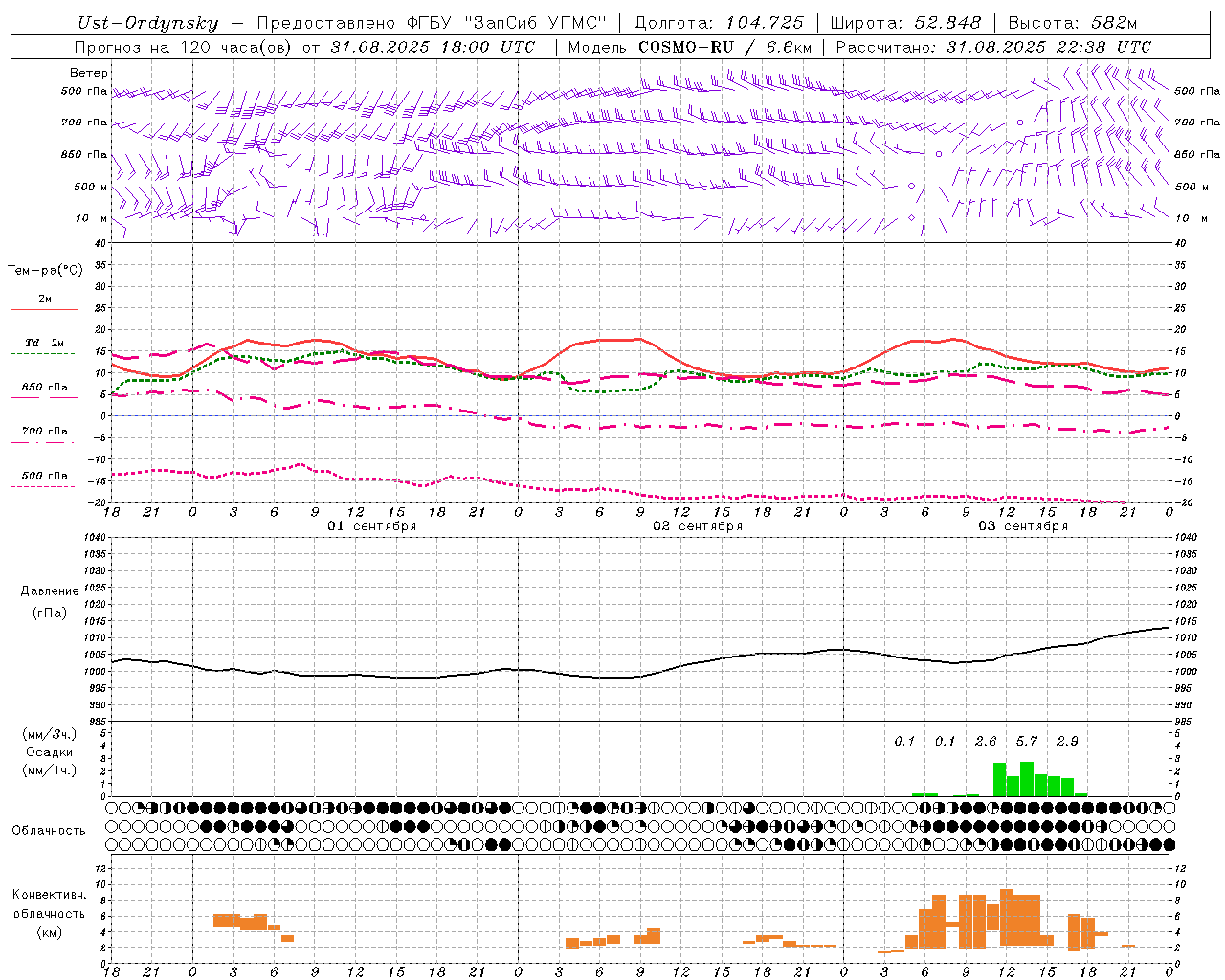
Task: Click the longitude value Долгота: 104.725
Action: (x=719, y=23)
